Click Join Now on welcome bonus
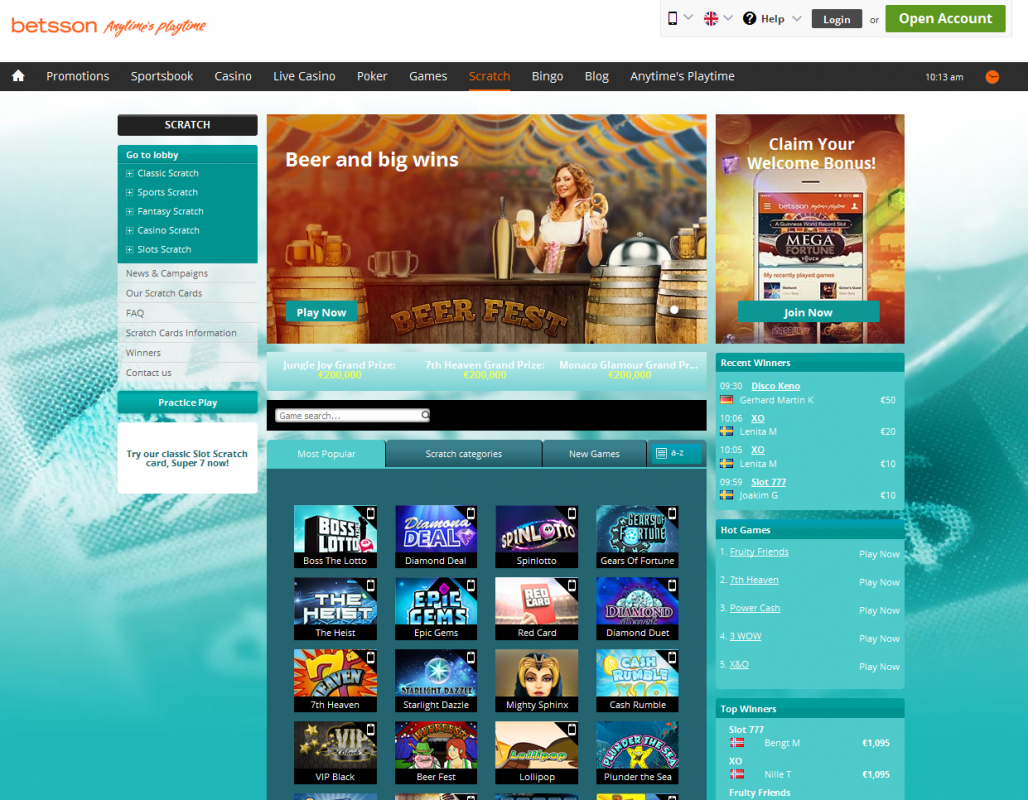 pyautogui.click(x=808, y=312)
